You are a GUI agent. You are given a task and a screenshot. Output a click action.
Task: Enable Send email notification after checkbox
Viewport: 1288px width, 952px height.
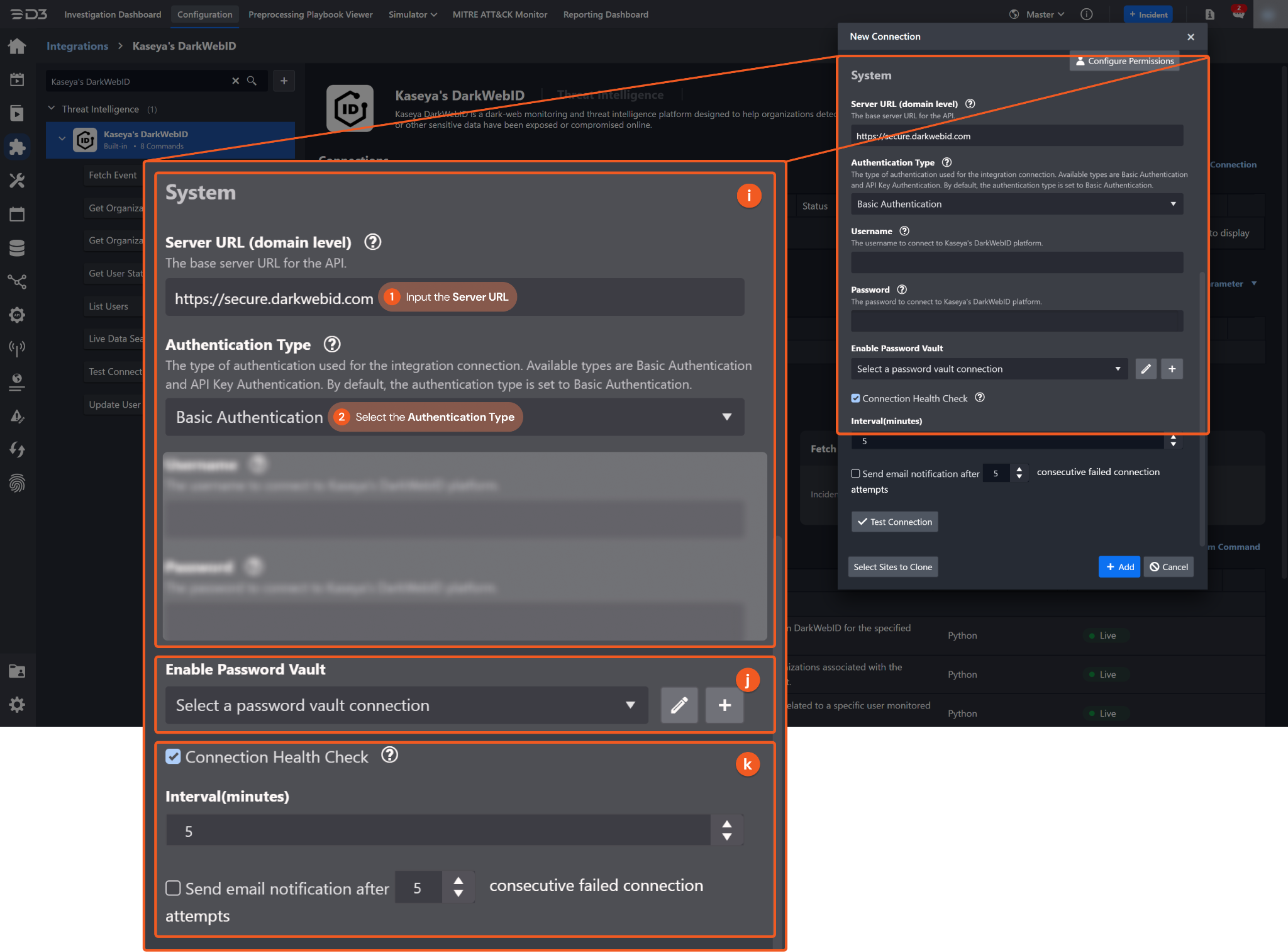tap(855, 474)
